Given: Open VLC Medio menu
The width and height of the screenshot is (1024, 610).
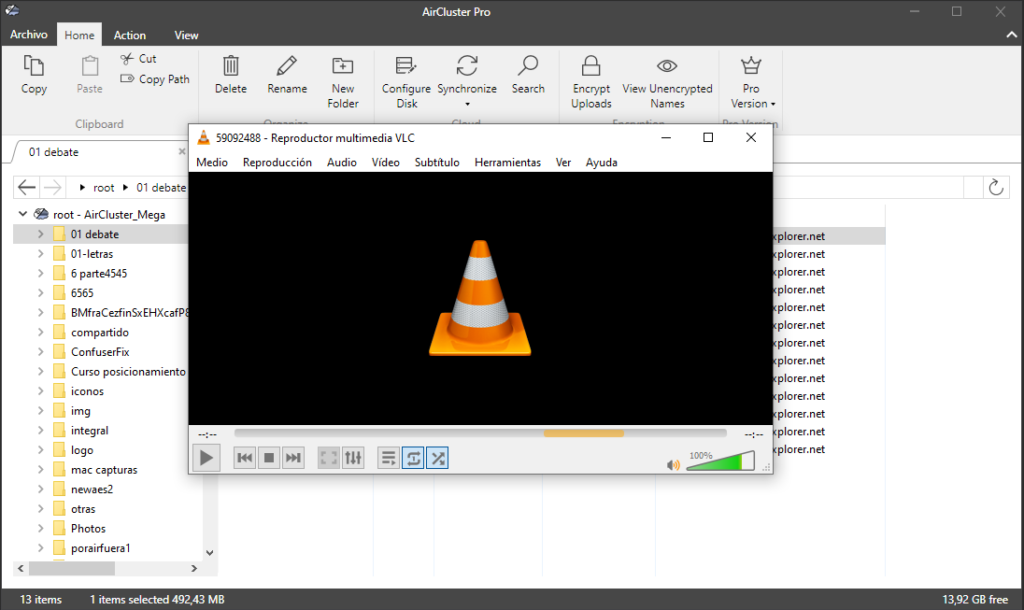Looking at the screenshot, I should click(x=212, y=162).
